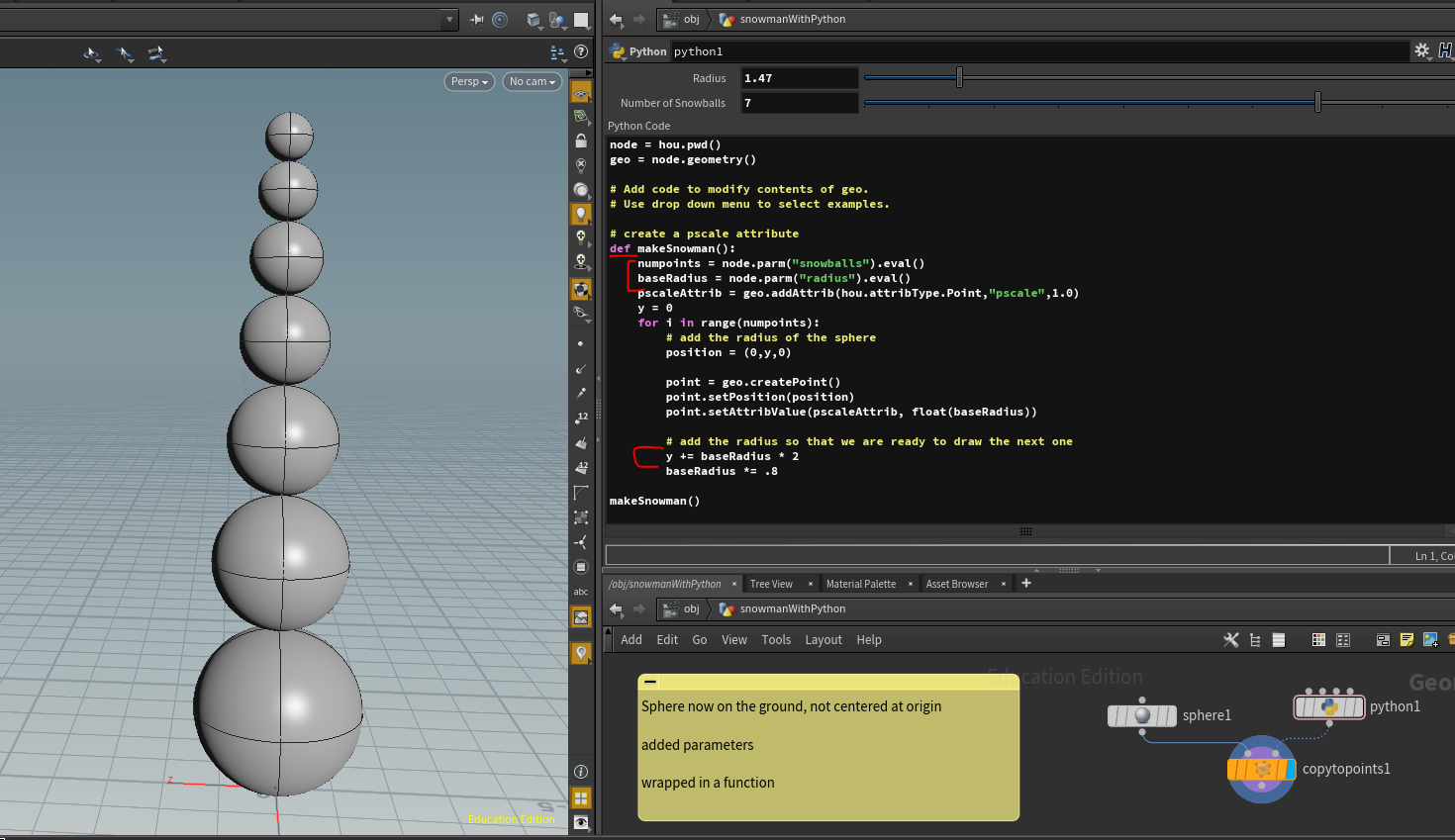The image size is (1455, 840).
Task: Toggle the pin pane button
Action: pyautogui.click(x=477, y=20)
